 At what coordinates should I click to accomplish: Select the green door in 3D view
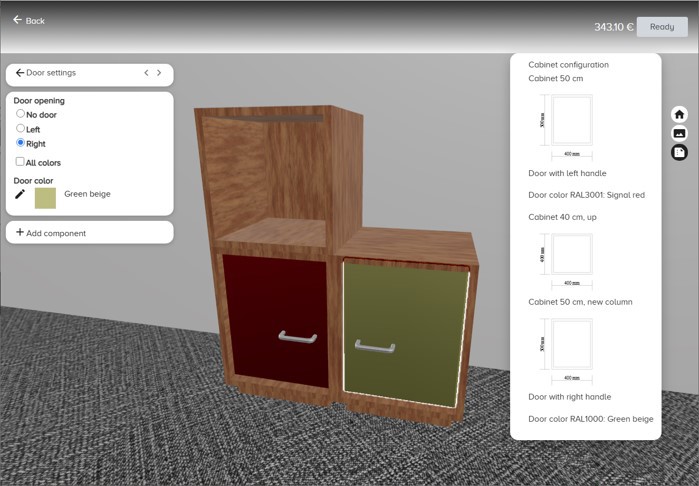point(405,330)
